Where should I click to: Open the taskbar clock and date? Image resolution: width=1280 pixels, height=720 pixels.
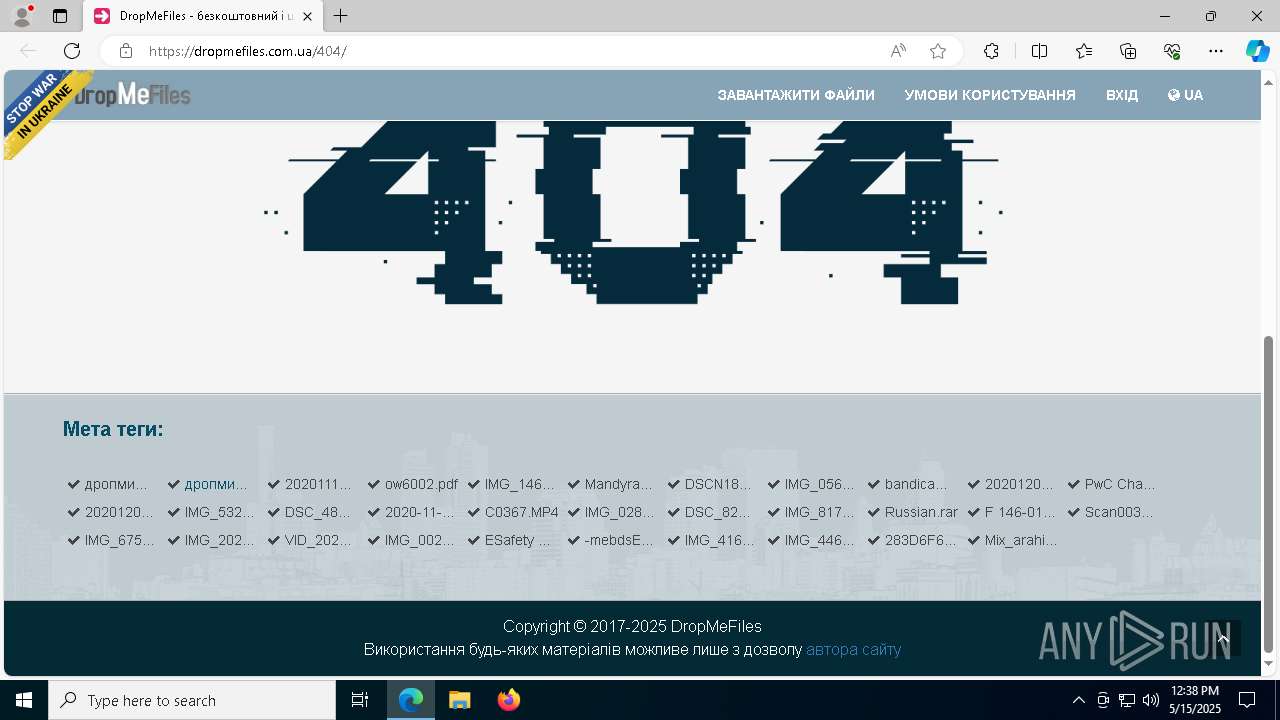1195,700
